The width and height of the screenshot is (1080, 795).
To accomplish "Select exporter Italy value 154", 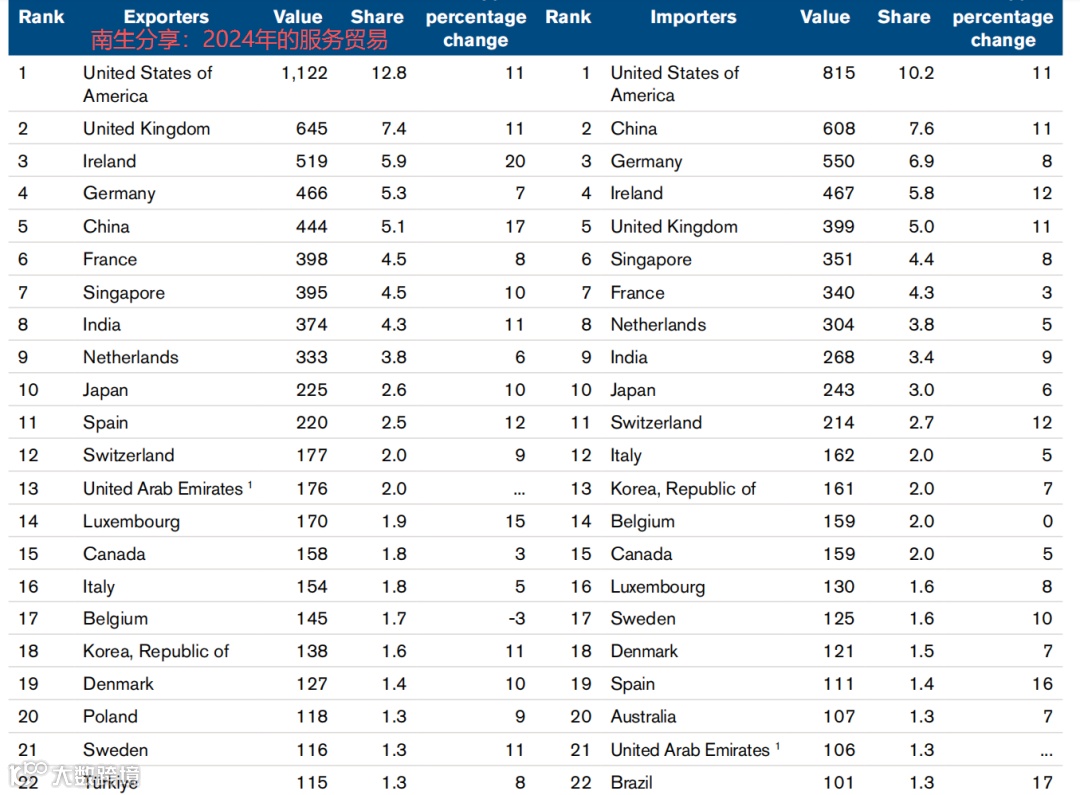I will point(311,587).
